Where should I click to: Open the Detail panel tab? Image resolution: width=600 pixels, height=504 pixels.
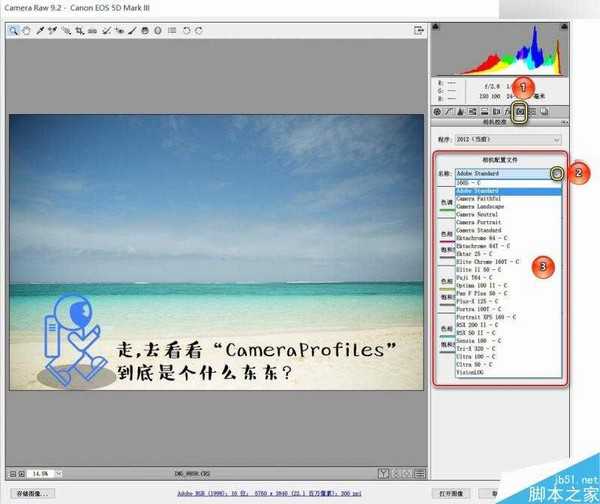pos(461,112)
